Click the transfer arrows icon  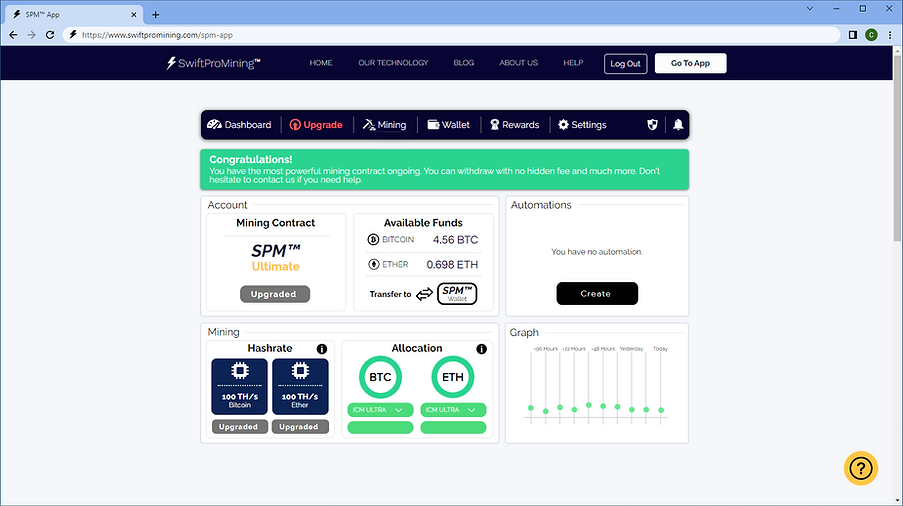point(424,294)
